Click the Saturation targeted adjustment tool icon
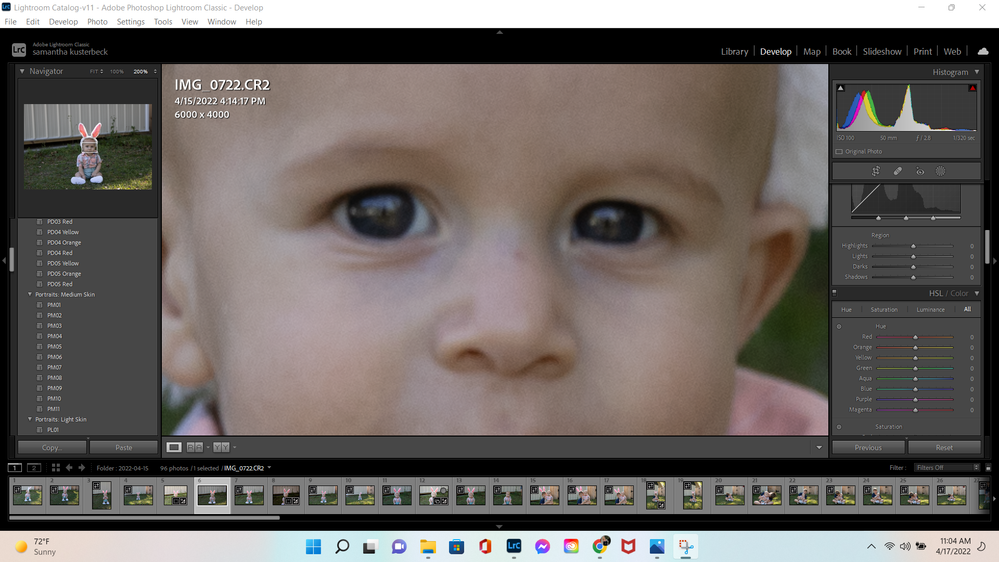Image resolution: width=999 pixels, height=562 pixels. coord(839,427)
